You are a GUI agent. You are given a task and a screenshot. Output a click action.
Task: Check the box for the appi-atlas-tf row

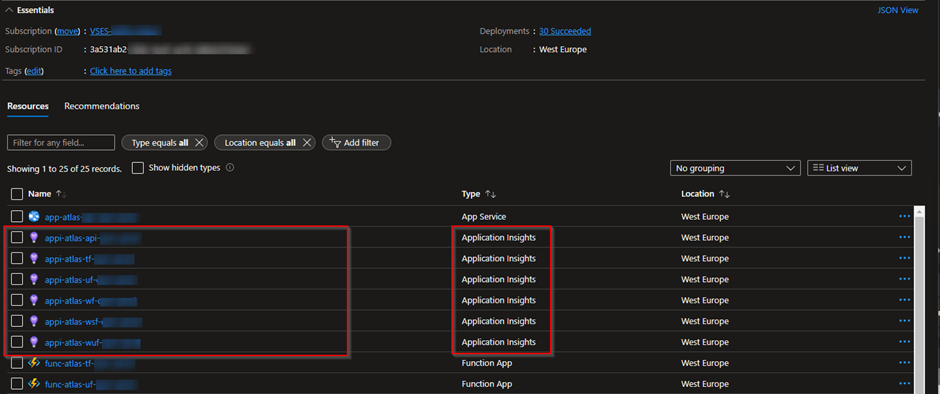pyautogui.click(x=17, y=258)
